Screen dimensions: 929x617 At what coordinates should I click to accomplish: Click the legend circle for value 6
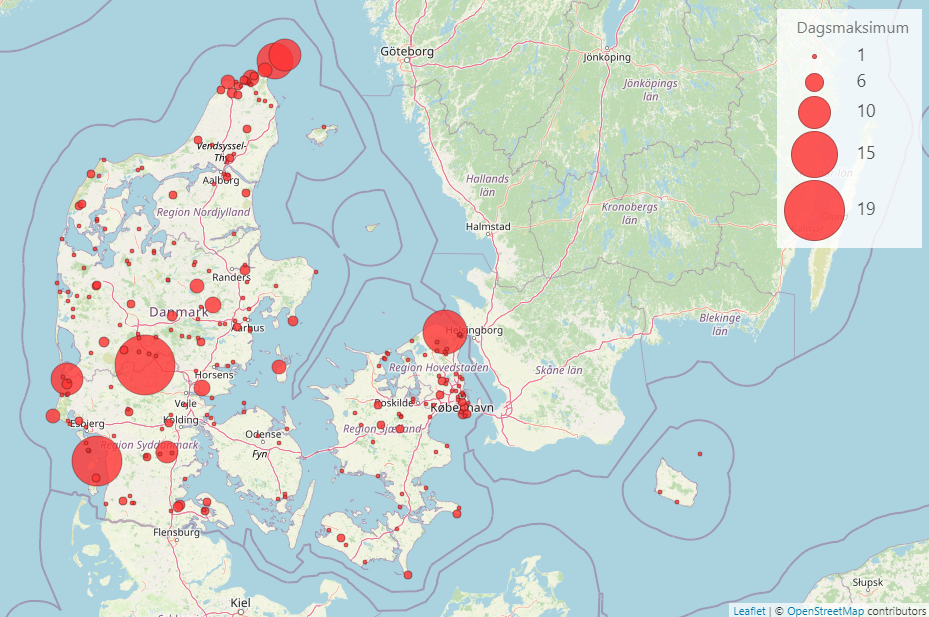[814, 81]
